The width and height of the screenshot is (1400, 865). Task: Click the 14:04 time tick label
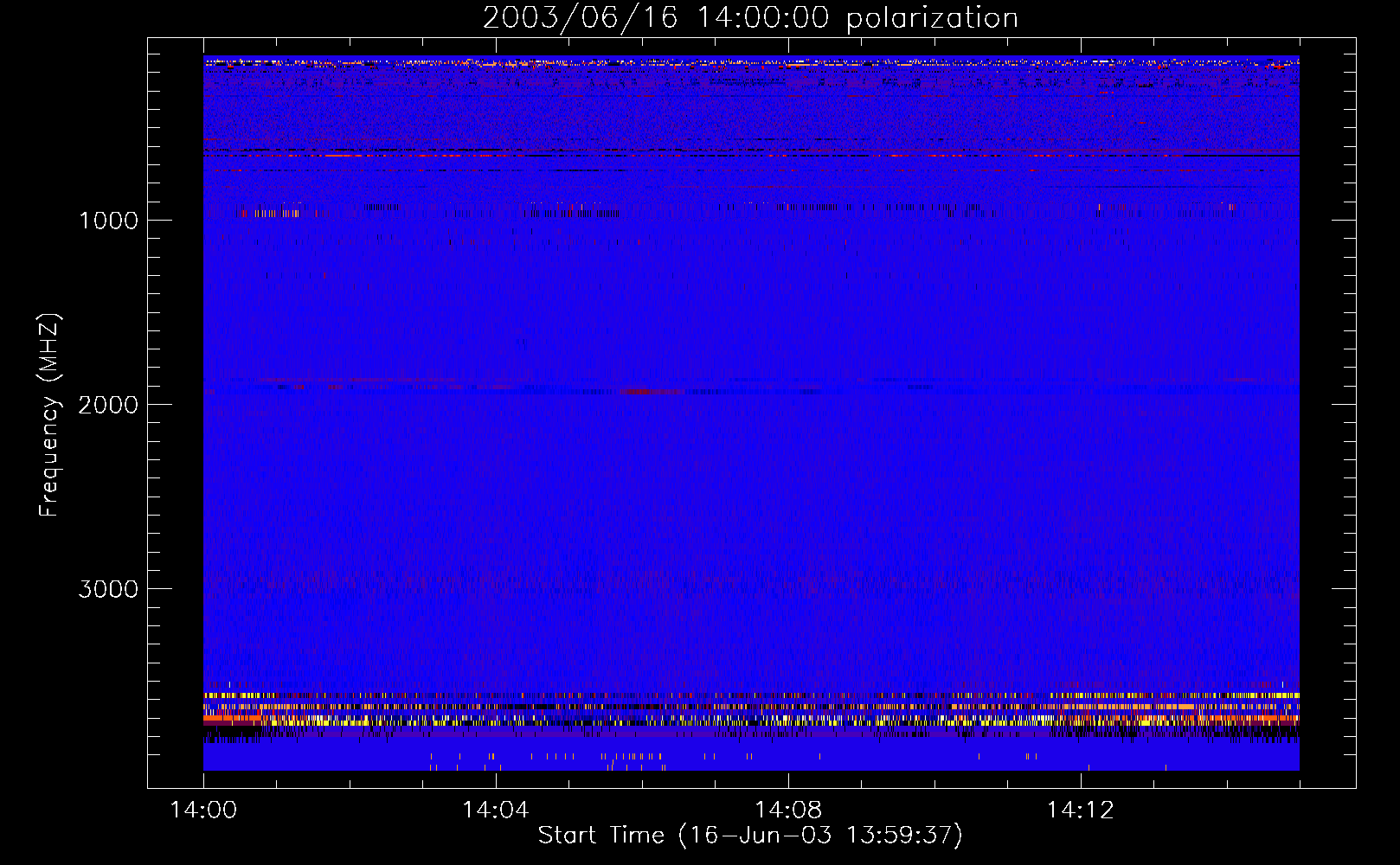[x=495, y=811]
